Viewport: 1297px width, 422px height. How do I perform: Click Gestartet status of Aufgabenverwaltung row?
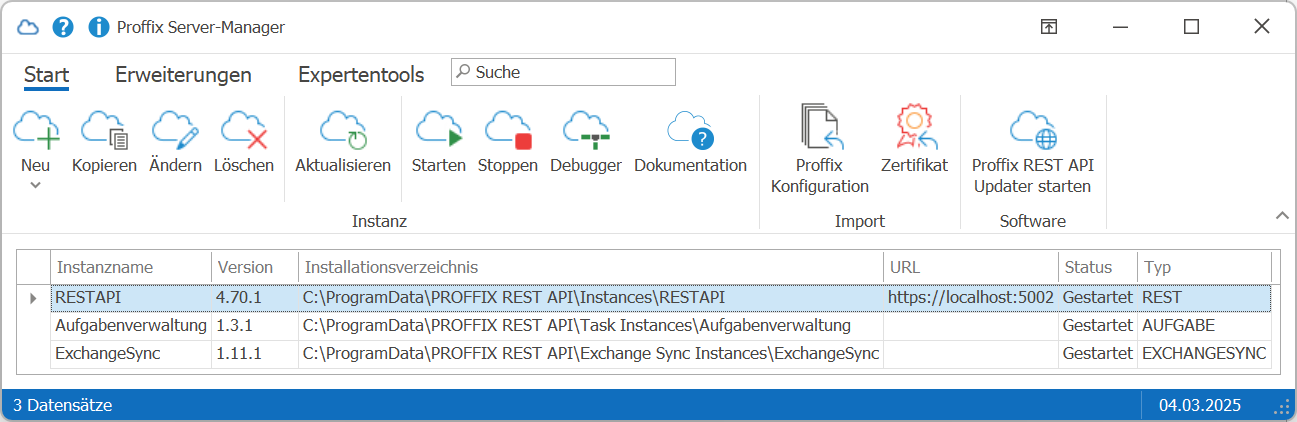pos(1098,325)
